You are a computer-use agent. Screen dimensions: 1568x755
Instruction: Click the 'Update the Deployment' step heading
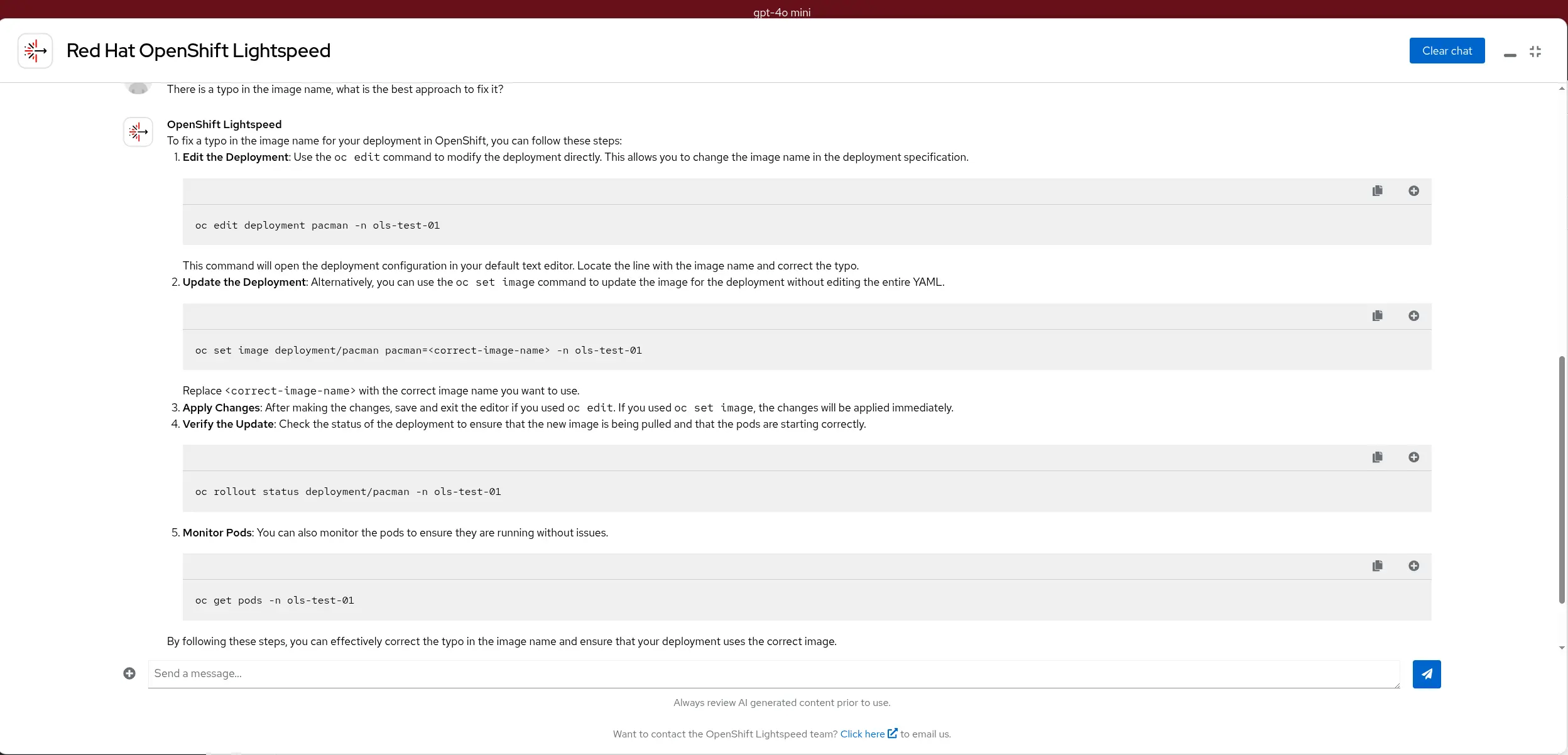tap(244, 282)
